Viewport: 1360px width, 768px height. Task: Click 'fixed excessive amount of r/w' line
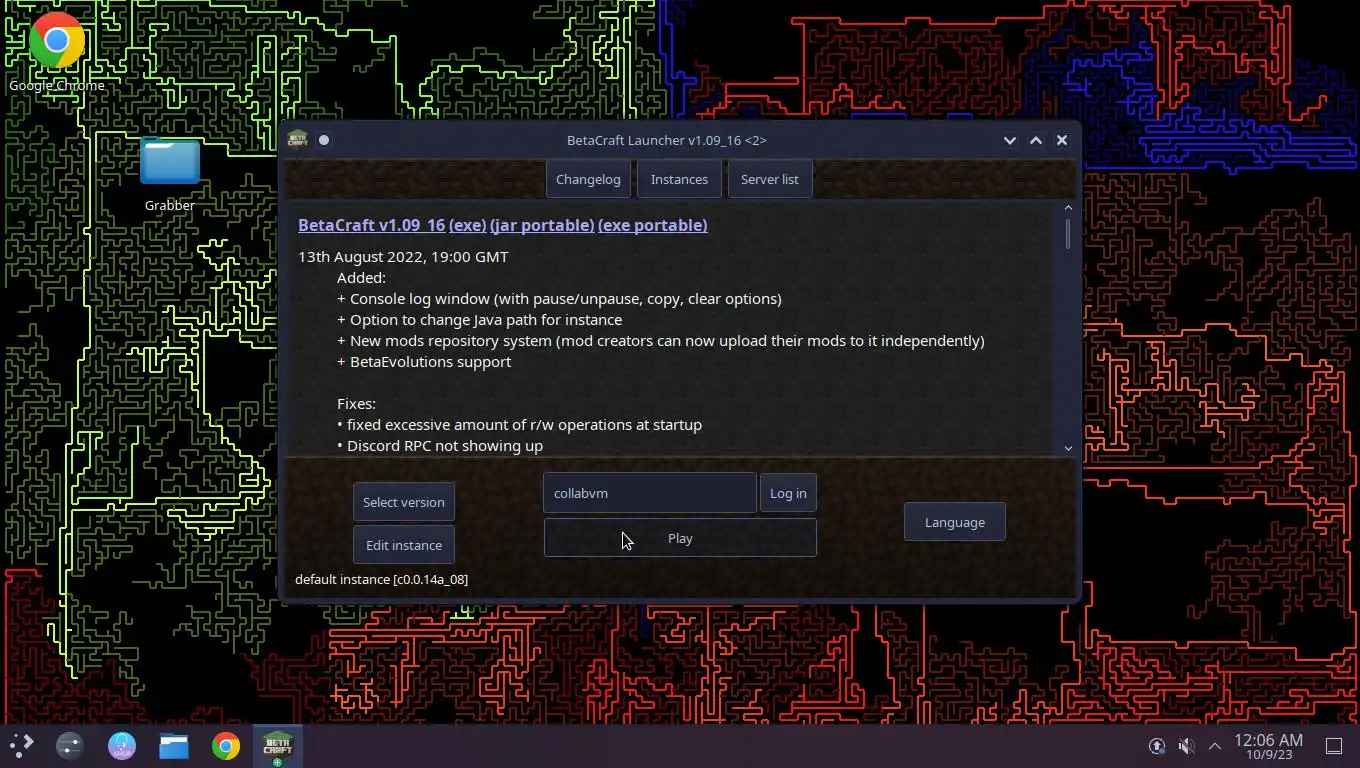click(x=519, y=424)
